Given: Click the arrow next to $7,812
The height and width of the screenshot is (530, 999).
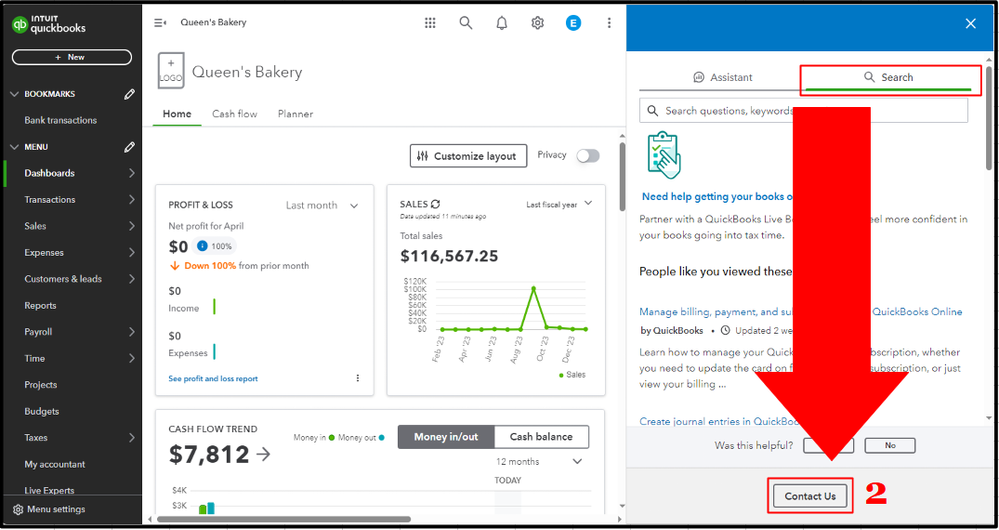Looking at the screenshot, I should 263,454.
